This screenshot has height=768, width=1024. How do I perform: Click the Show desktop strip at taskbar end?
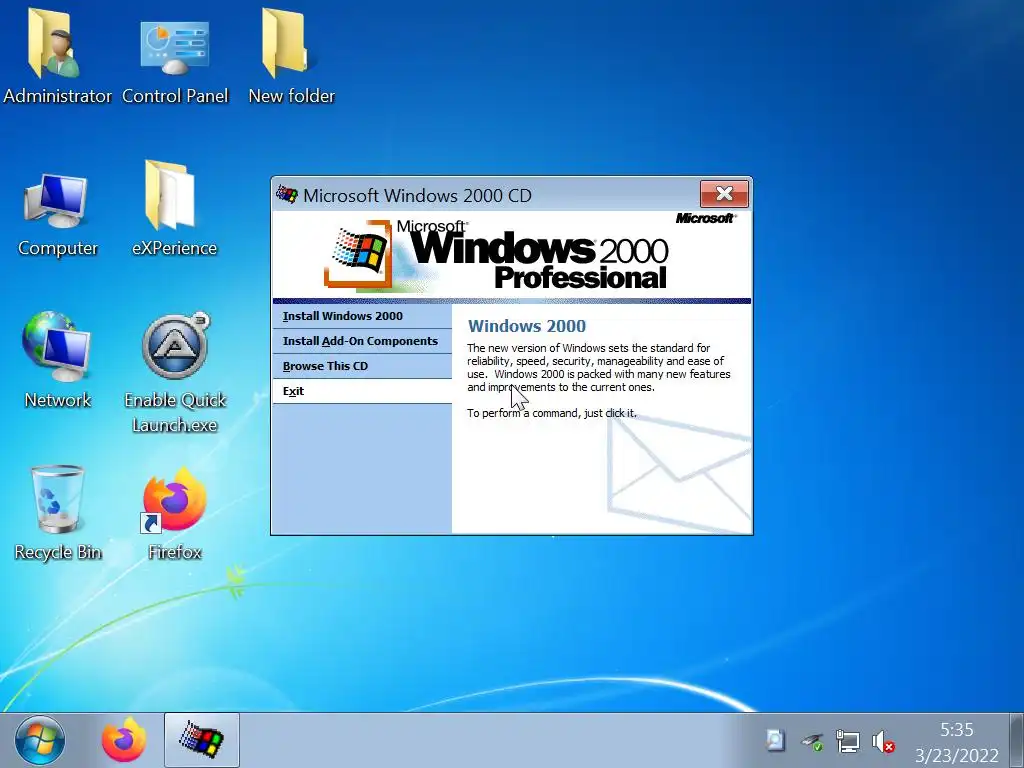pos(1016,741)
